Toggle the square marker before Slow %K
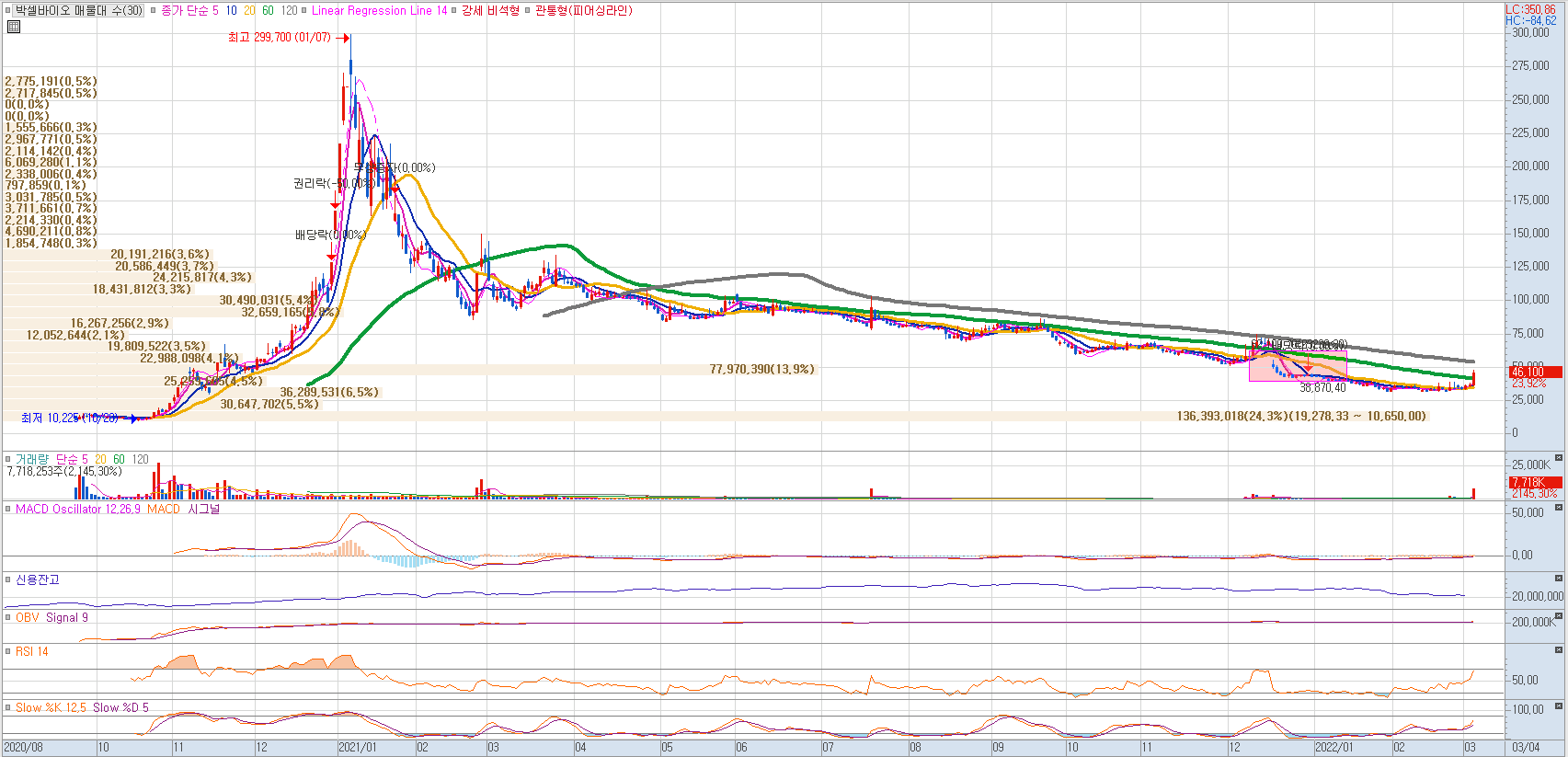 8,707
